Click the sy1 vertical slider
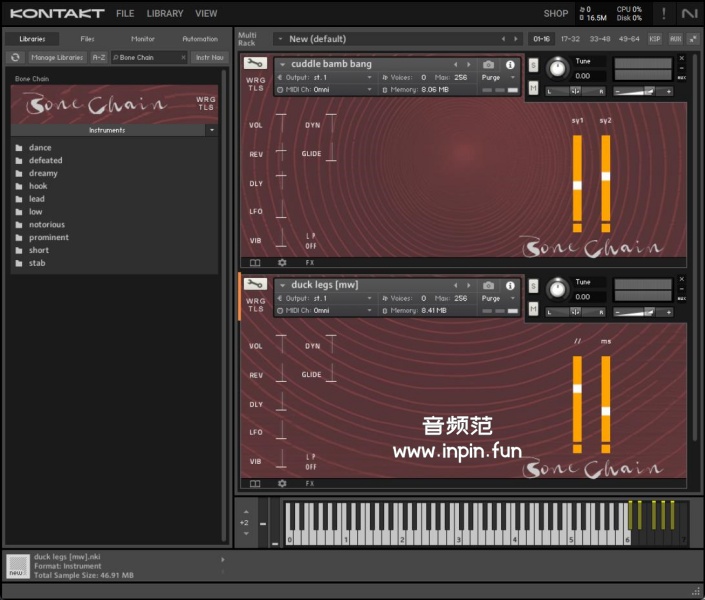The width and height of the screenshot is (705, 600). (577, 184)
